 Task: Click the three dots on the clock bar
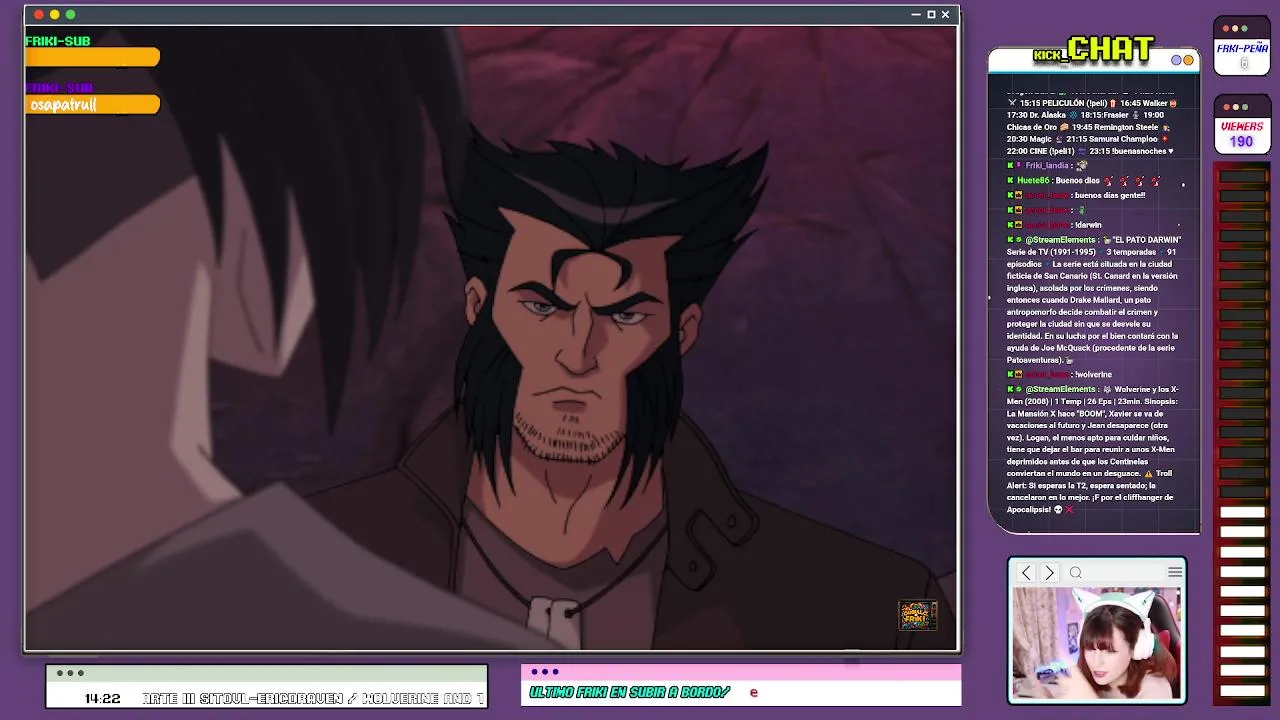(x=70, y=673)
